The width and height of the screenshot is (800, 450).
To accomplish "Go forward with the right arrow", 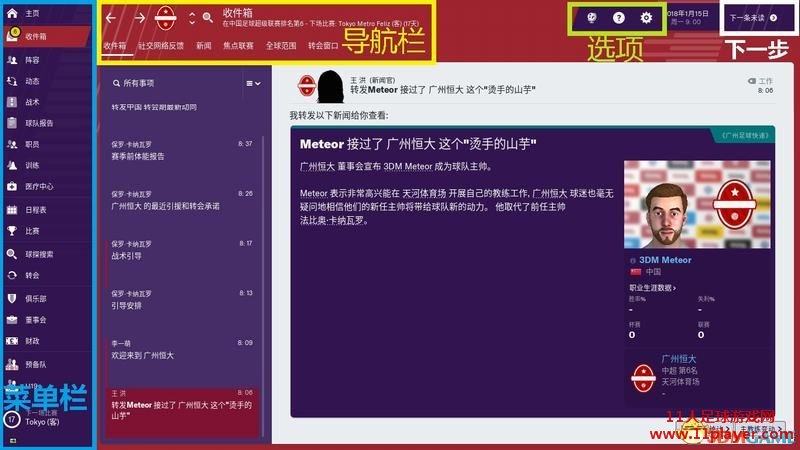I will pos(140,18).
